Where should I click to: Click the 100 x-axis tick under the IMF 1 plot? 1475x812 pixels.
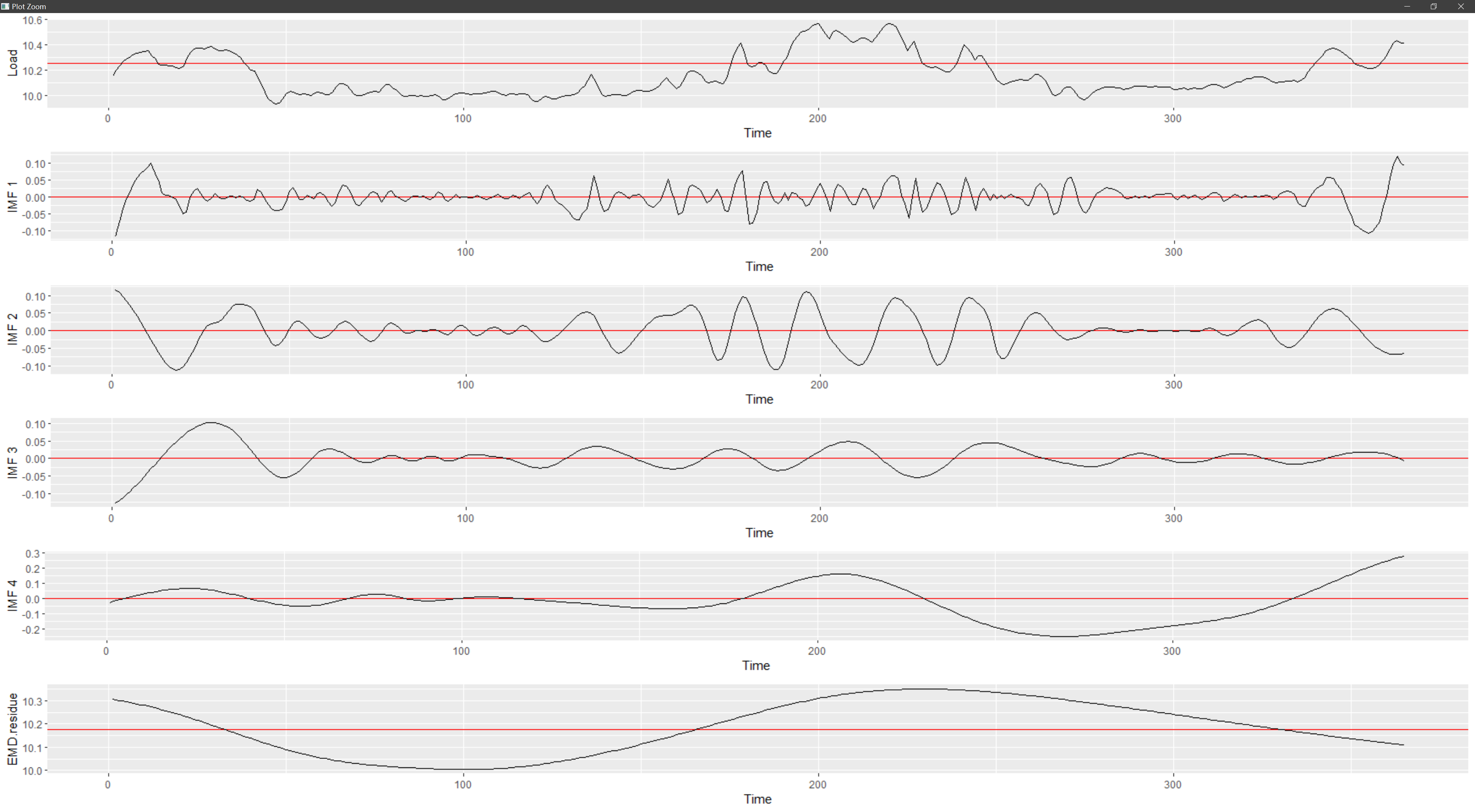[x=466, y=252]
